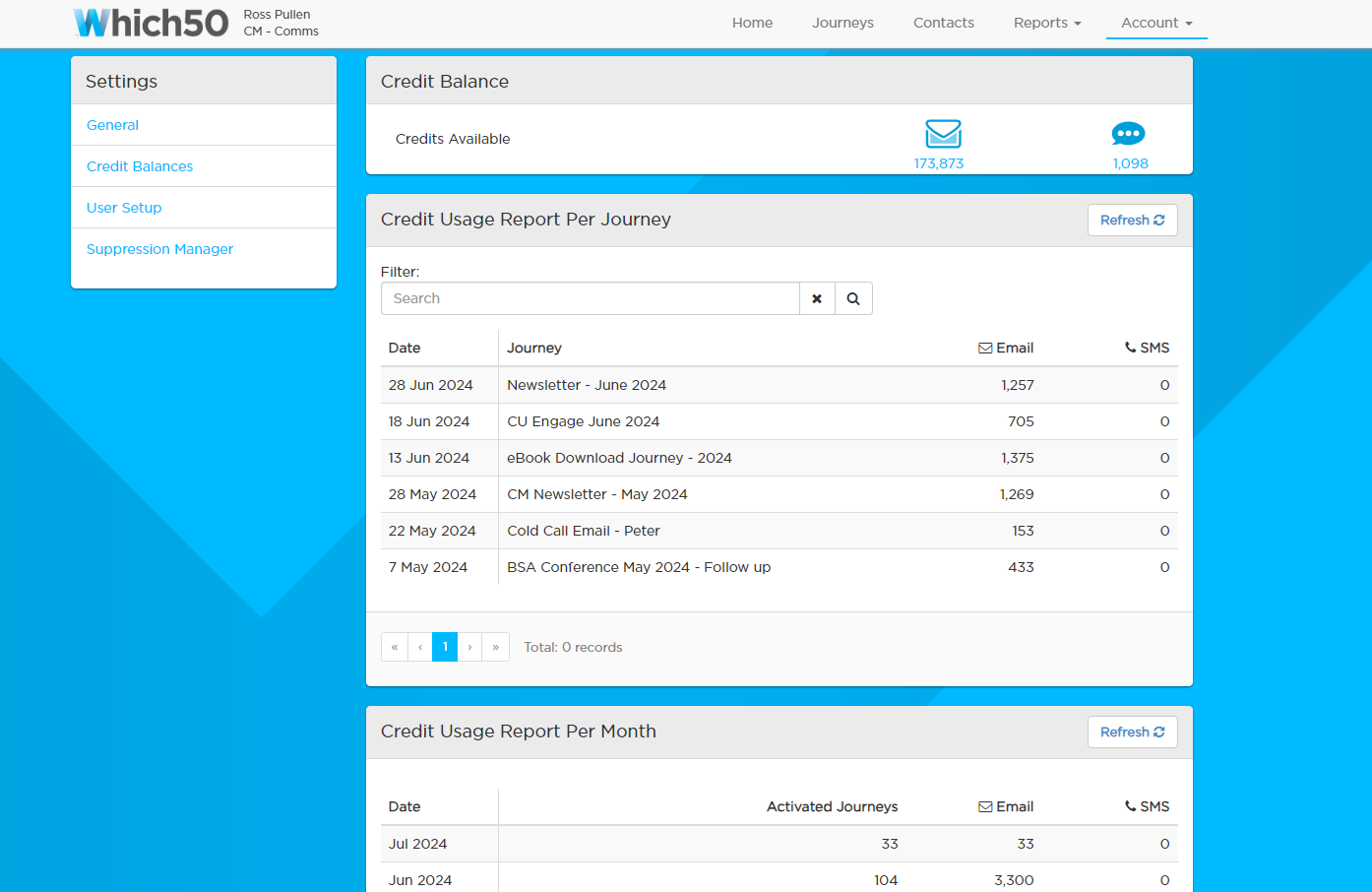Clear the journey filter with X icon
Image resolution: width=1372 pixels, height=892 pixels.
pos(817,298)
